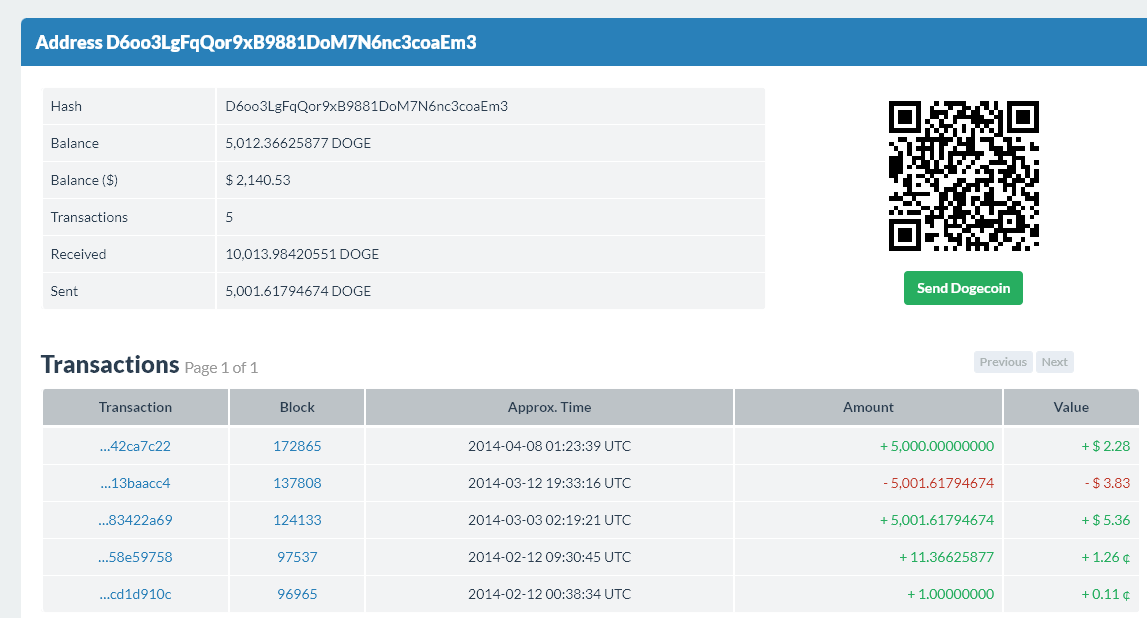Click the Received row label

point(78,254)
